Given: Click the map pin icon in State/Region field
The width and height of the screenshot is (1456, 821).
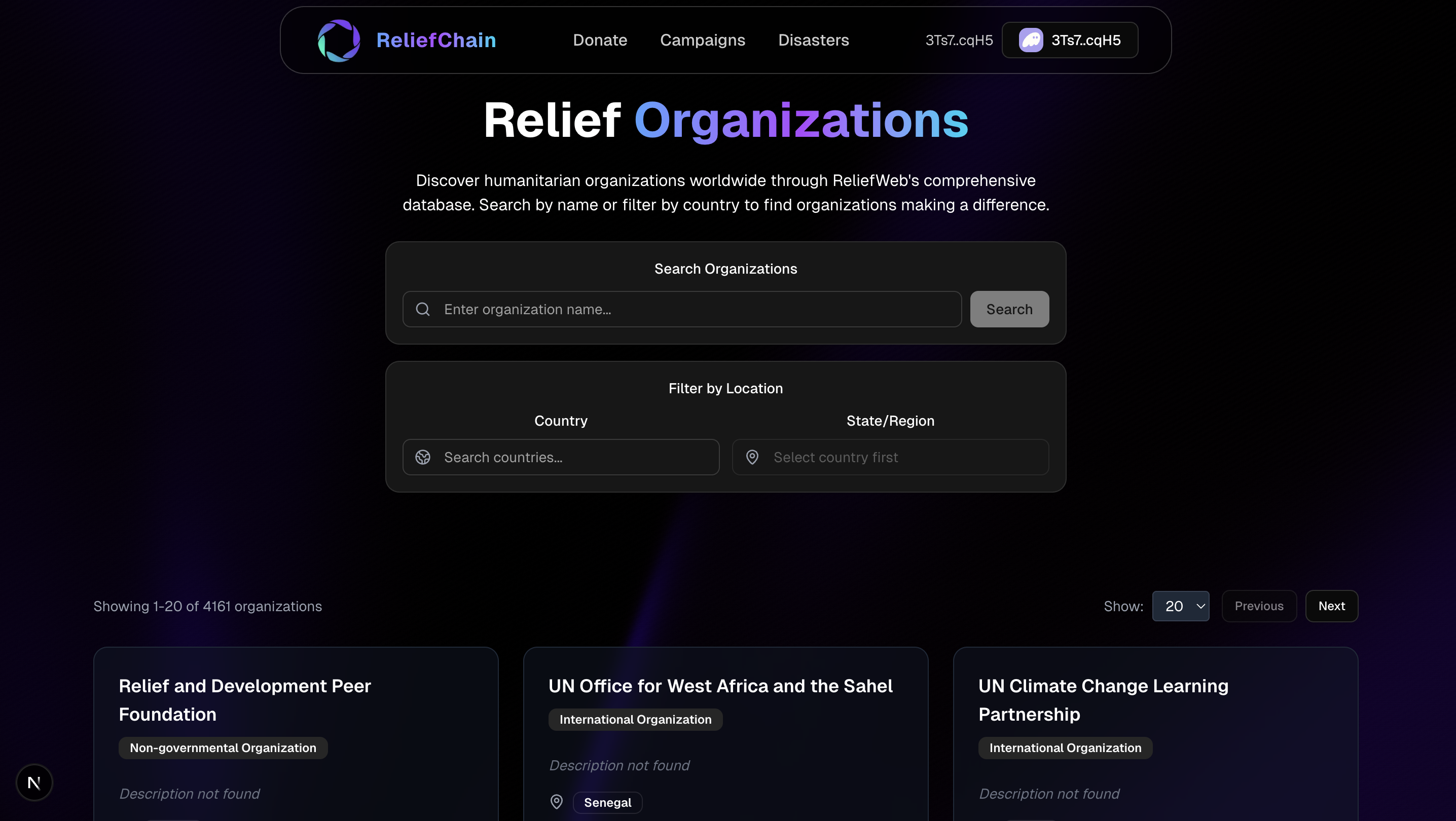Looking at the screenshot, I should point(752,457).
